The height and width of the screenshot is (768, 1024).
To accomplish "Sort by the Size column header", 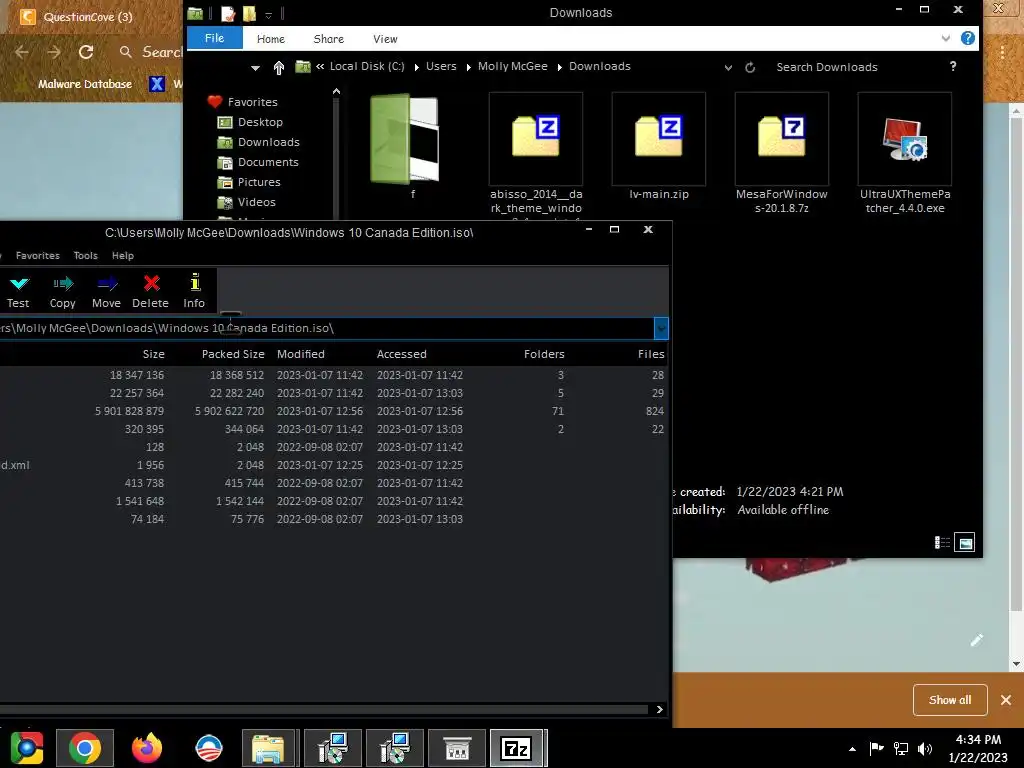I will [x=153, y=354].
